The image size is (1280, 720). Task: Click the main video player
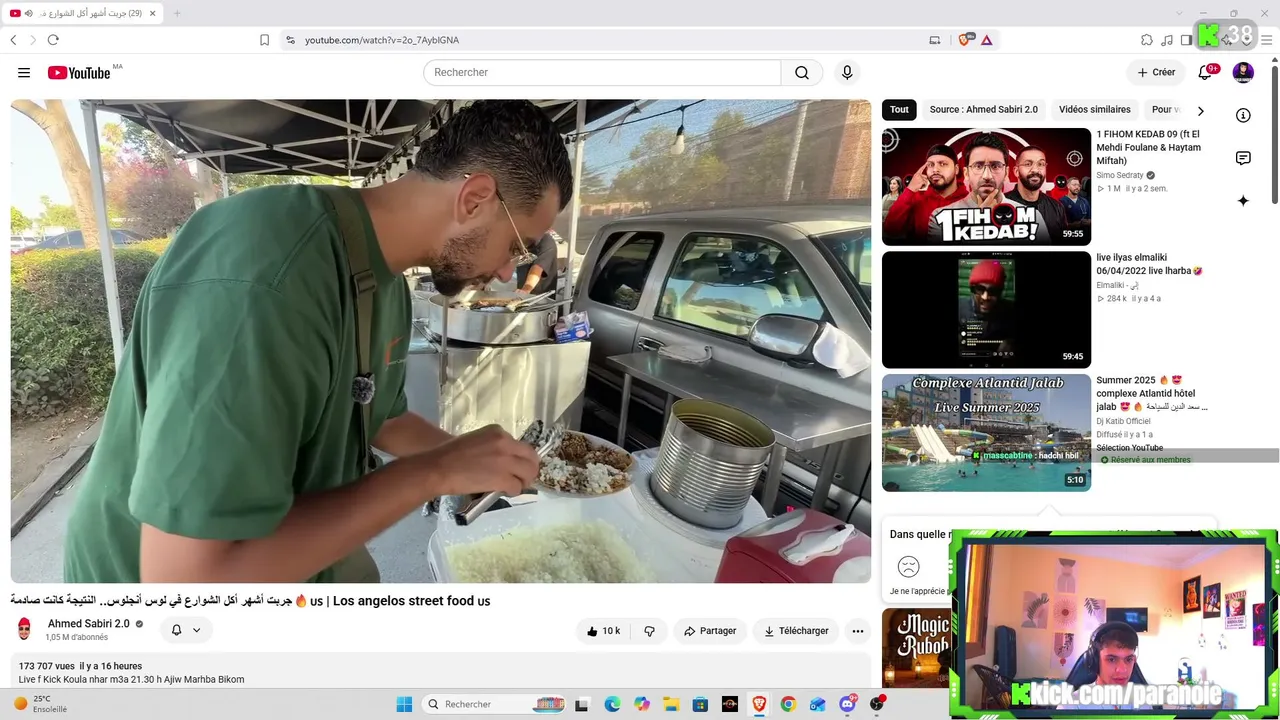(x=441, y=341)
